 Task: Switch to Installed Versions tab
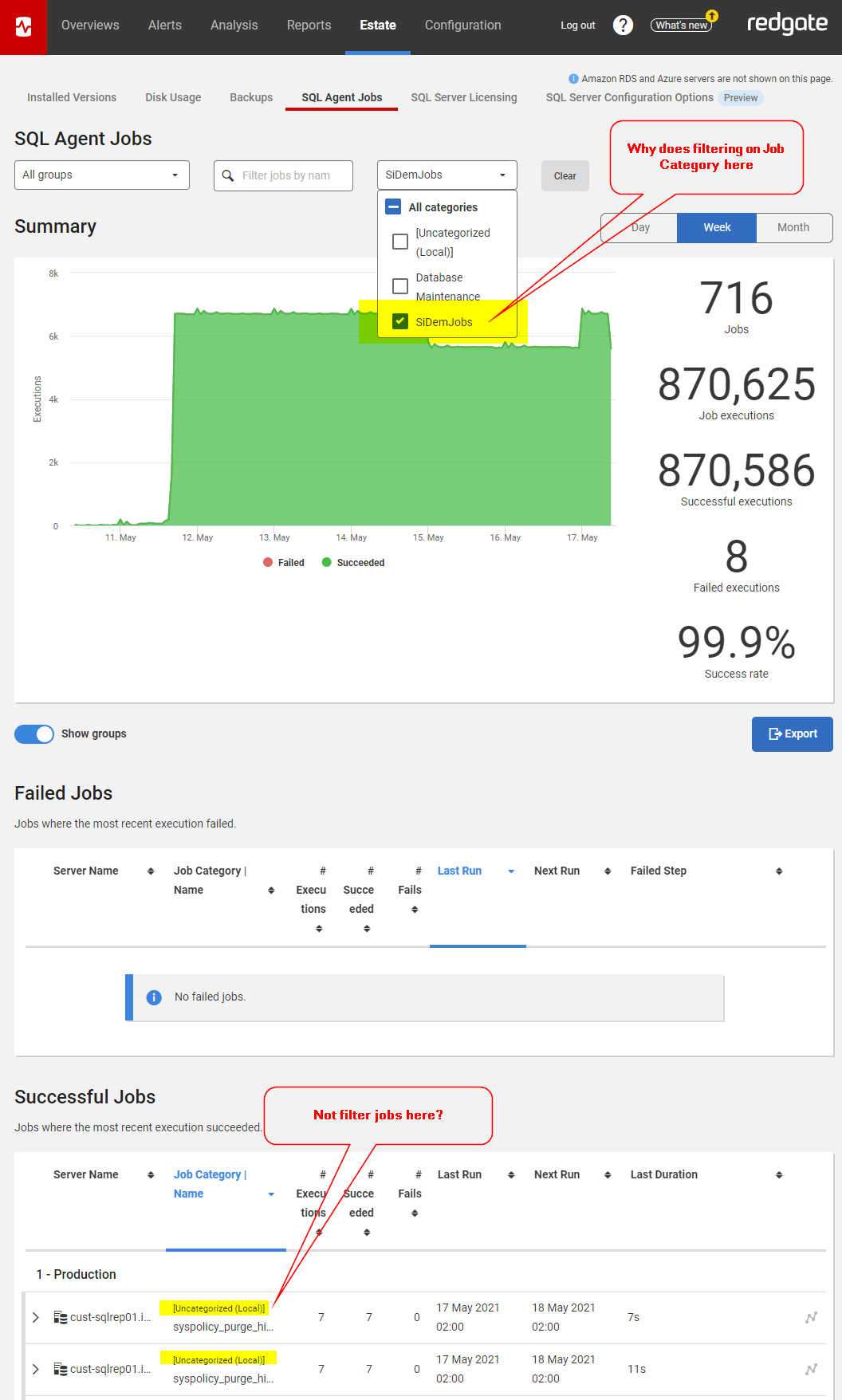pyautogui.click(x=72, y=97)
